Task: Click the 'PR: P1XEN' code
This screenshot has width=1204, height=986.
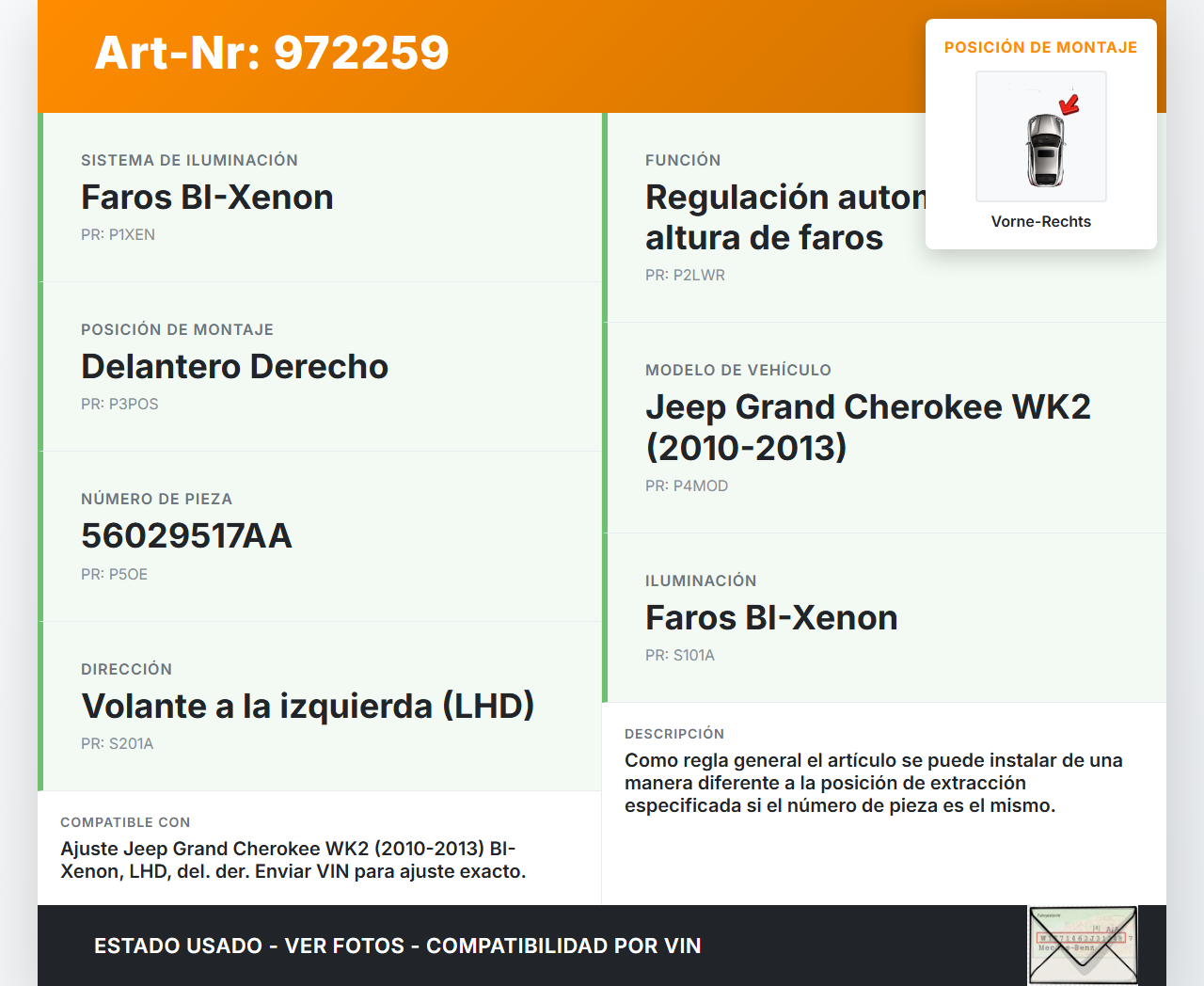Action: 118,234
